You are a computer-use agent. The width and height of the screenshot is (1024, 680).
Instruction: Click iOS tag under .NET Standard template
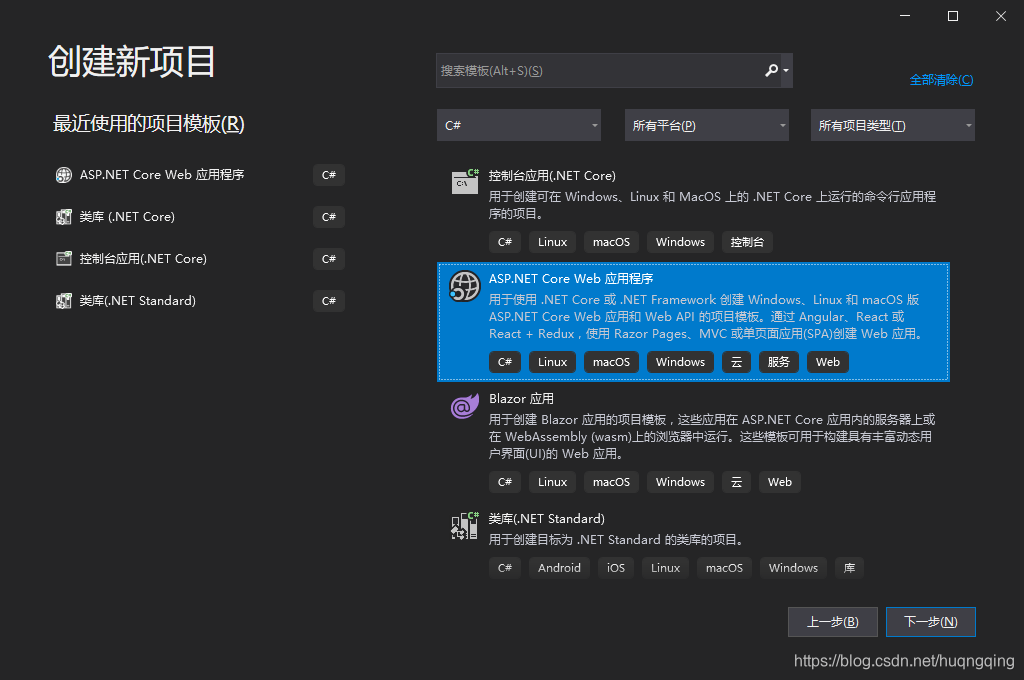(616, 568)
